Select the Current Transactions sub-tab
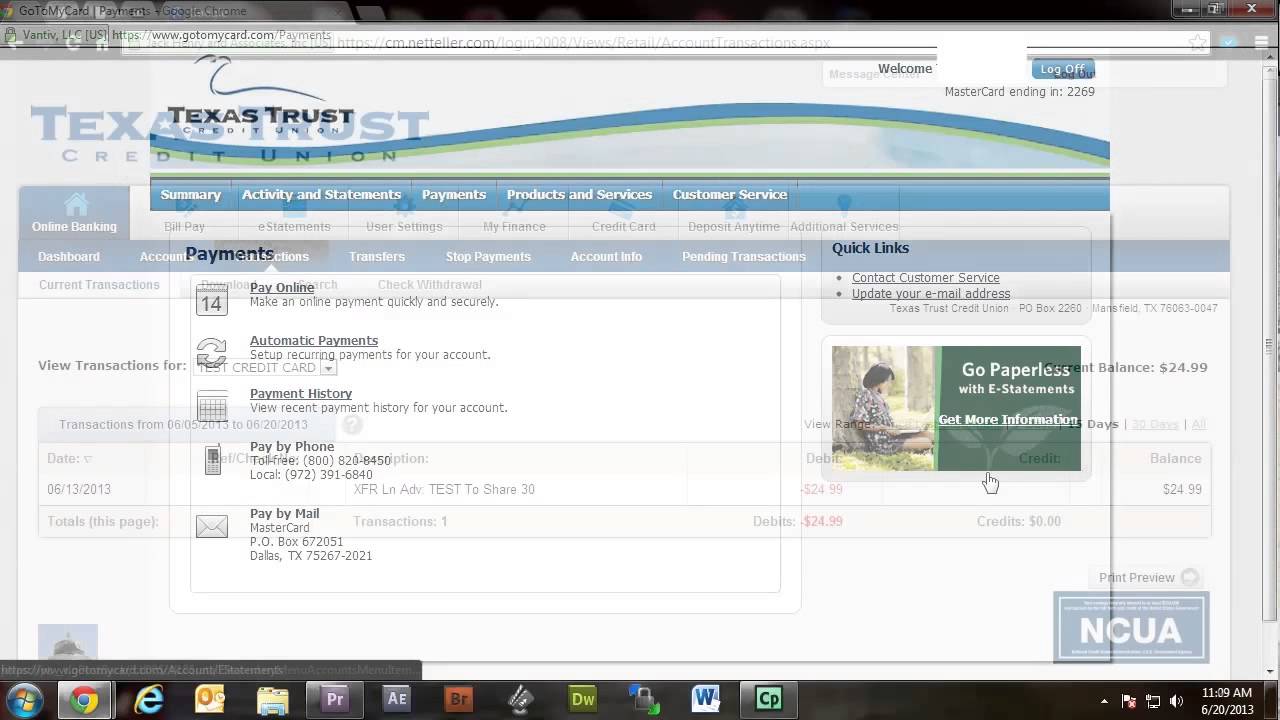 [x=99, y=285]
